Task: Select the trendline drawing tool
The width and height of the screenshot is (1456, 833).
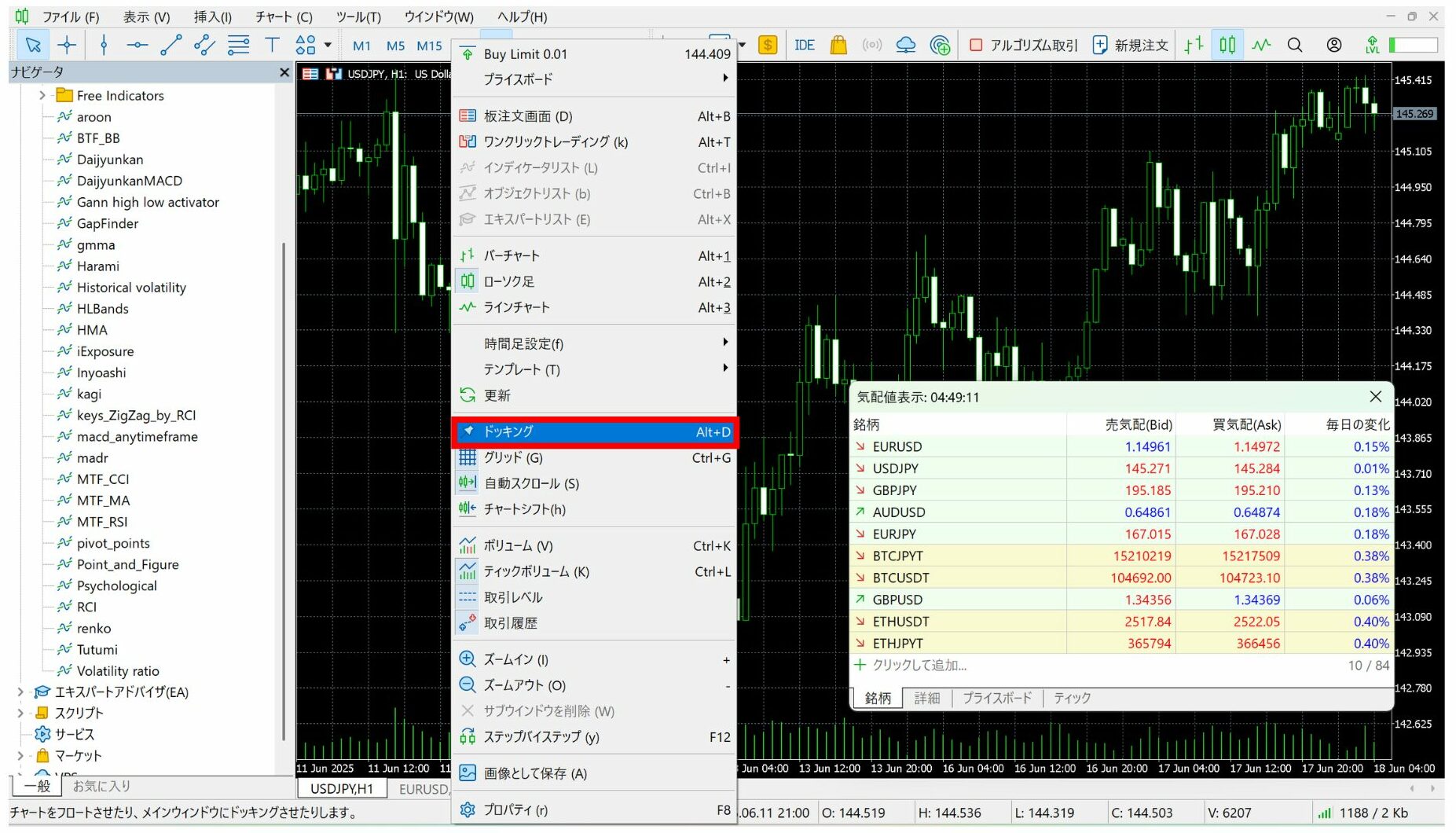Action: 171,45
